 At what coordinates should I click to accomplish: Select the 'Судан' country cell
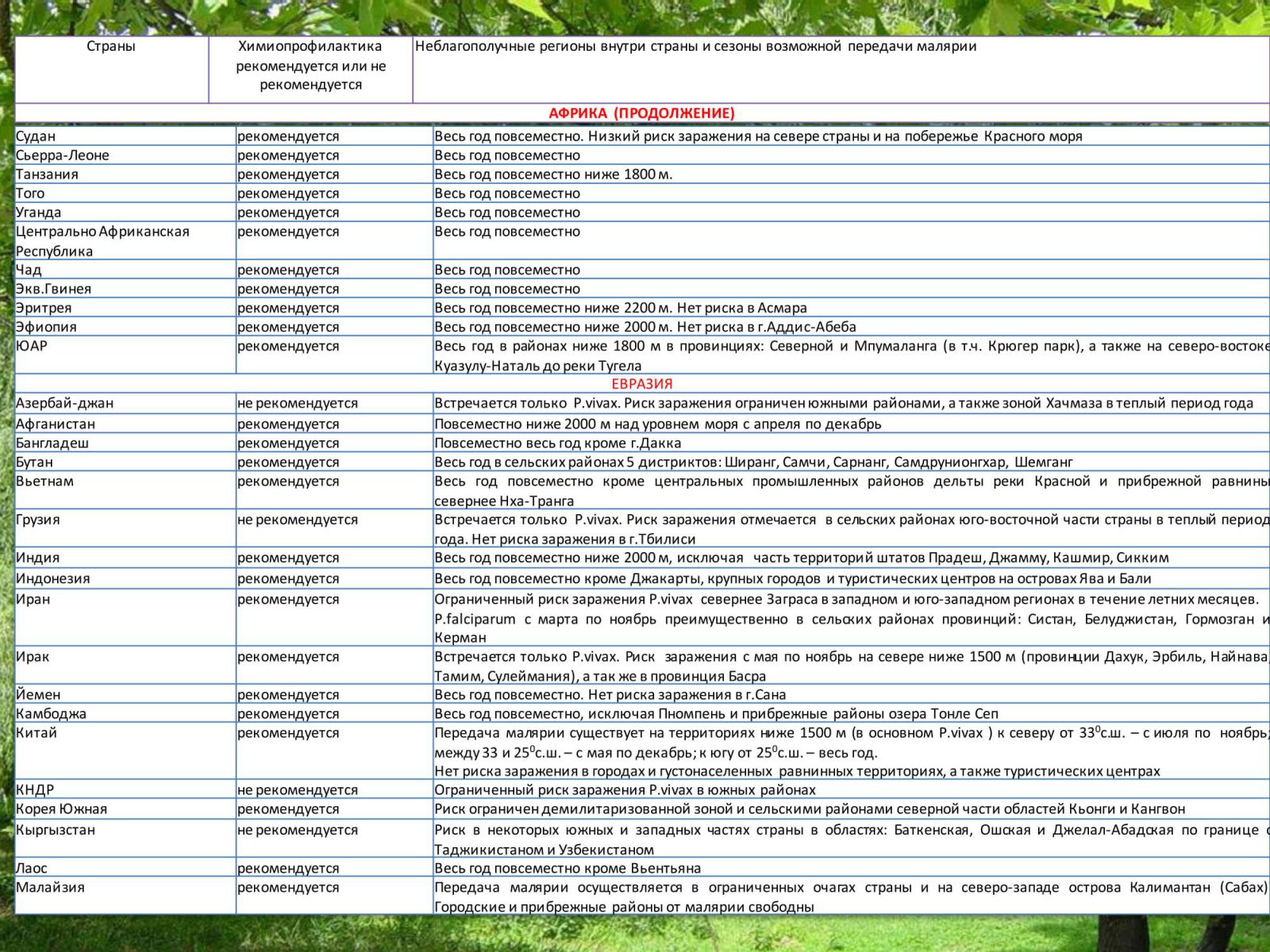click(125, 136)
